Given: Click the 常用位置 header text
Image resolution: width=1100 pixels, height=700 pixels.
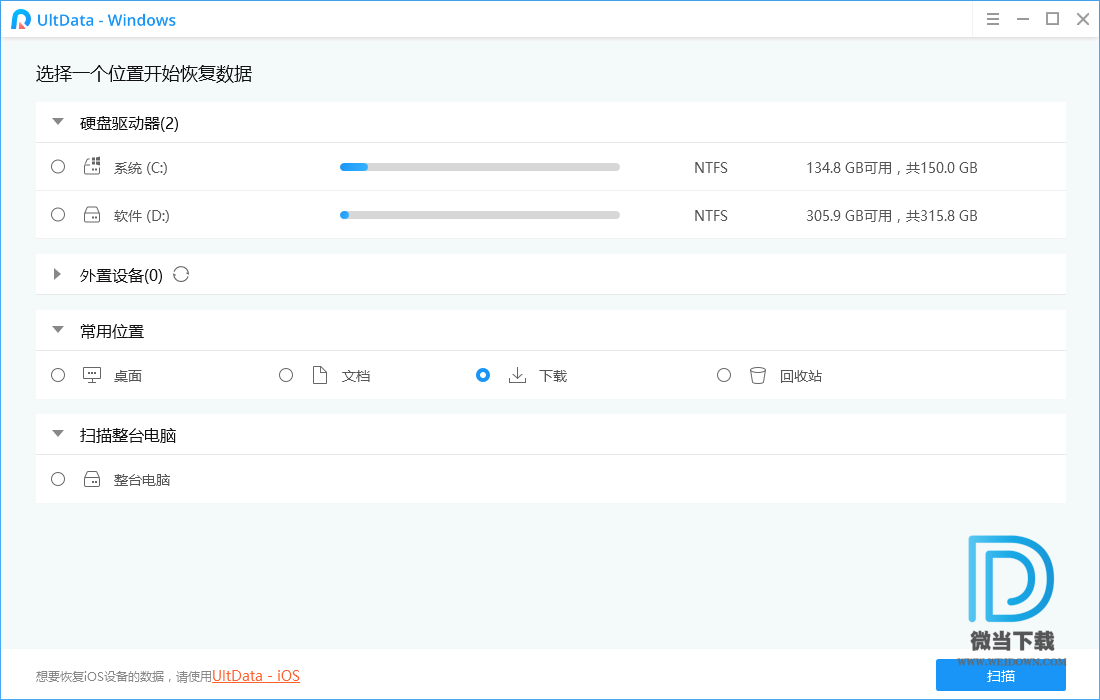Looking at the screenshot, I should click(x=112, y=331).
